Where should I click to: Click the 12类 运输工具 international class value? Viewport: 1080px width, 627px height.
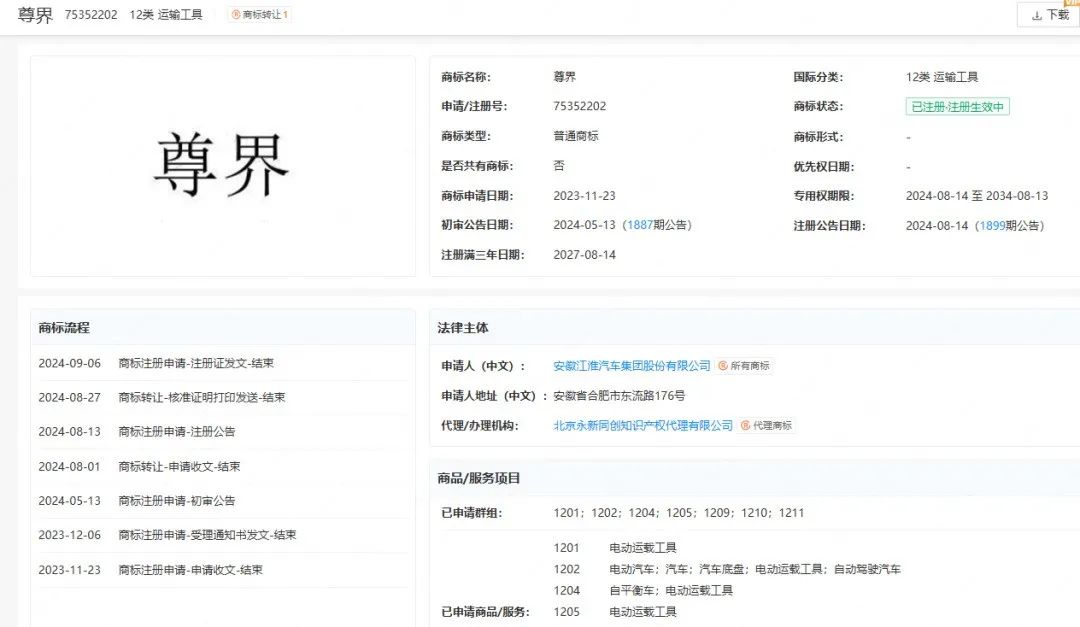click(942, 77)
